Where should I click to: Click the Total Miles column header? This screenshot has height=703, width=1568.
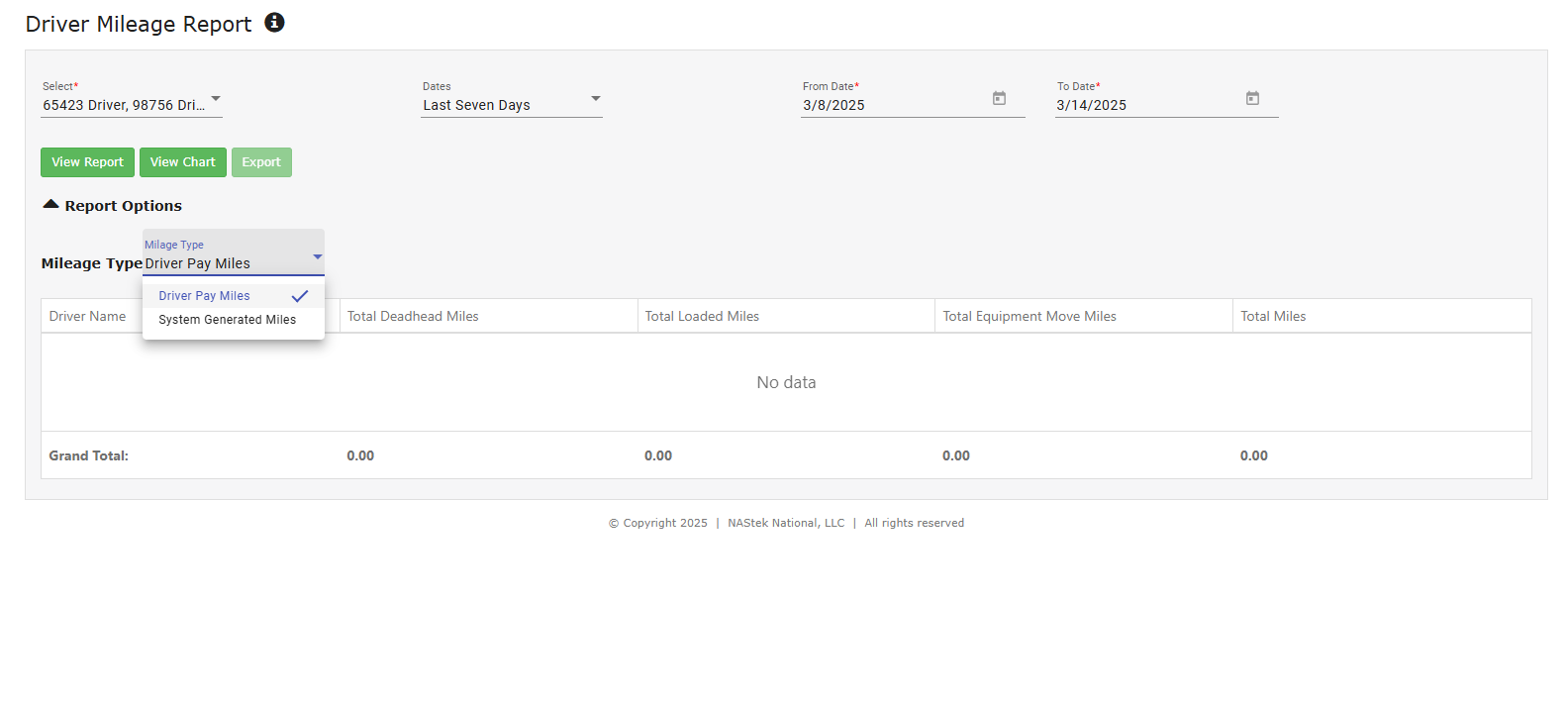tap(1273, 317)
